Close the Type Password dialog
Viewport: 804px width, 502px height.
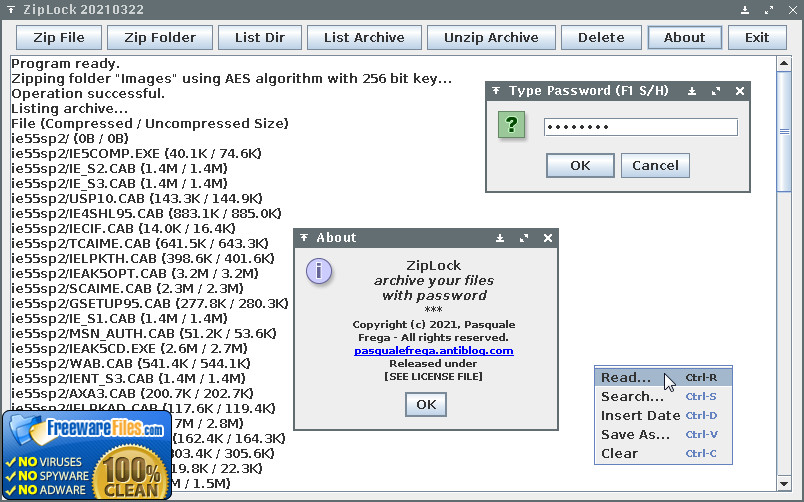739,91
